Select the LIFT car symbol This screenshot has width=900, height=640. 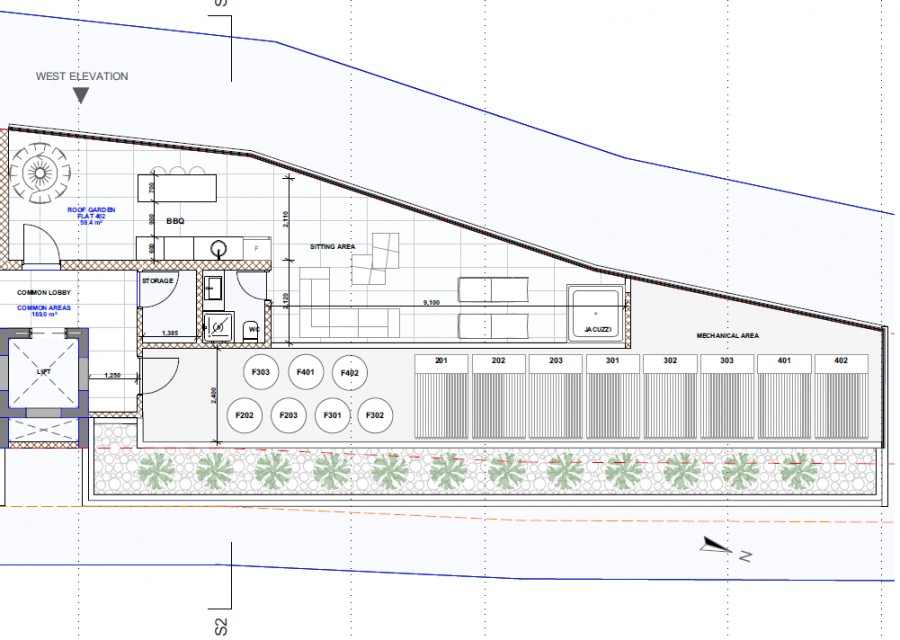pyautogui.click(x=41, y=372)
